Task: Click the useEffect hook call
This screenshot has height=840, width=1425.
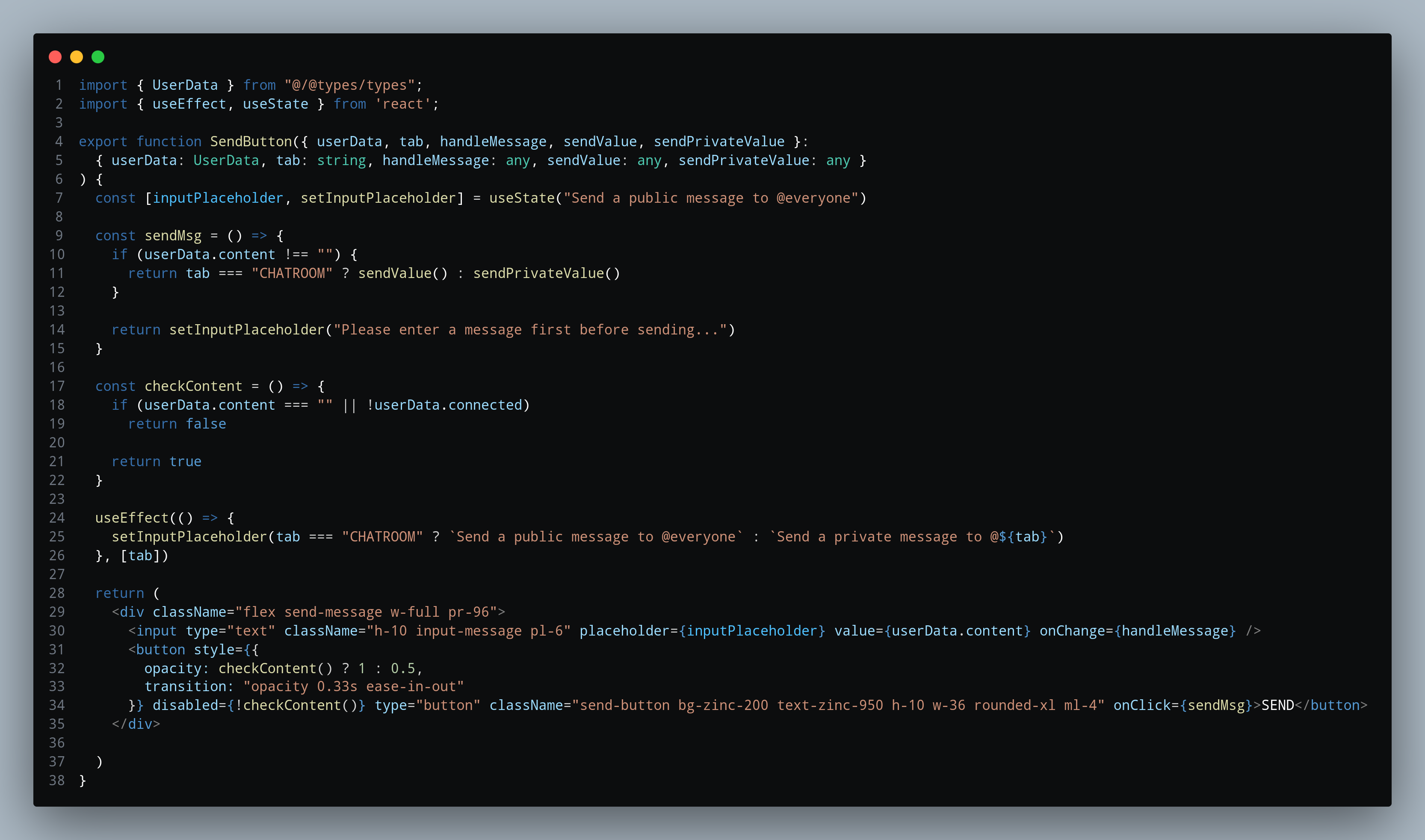Action: pyautogui.click(x=131, y=518)
